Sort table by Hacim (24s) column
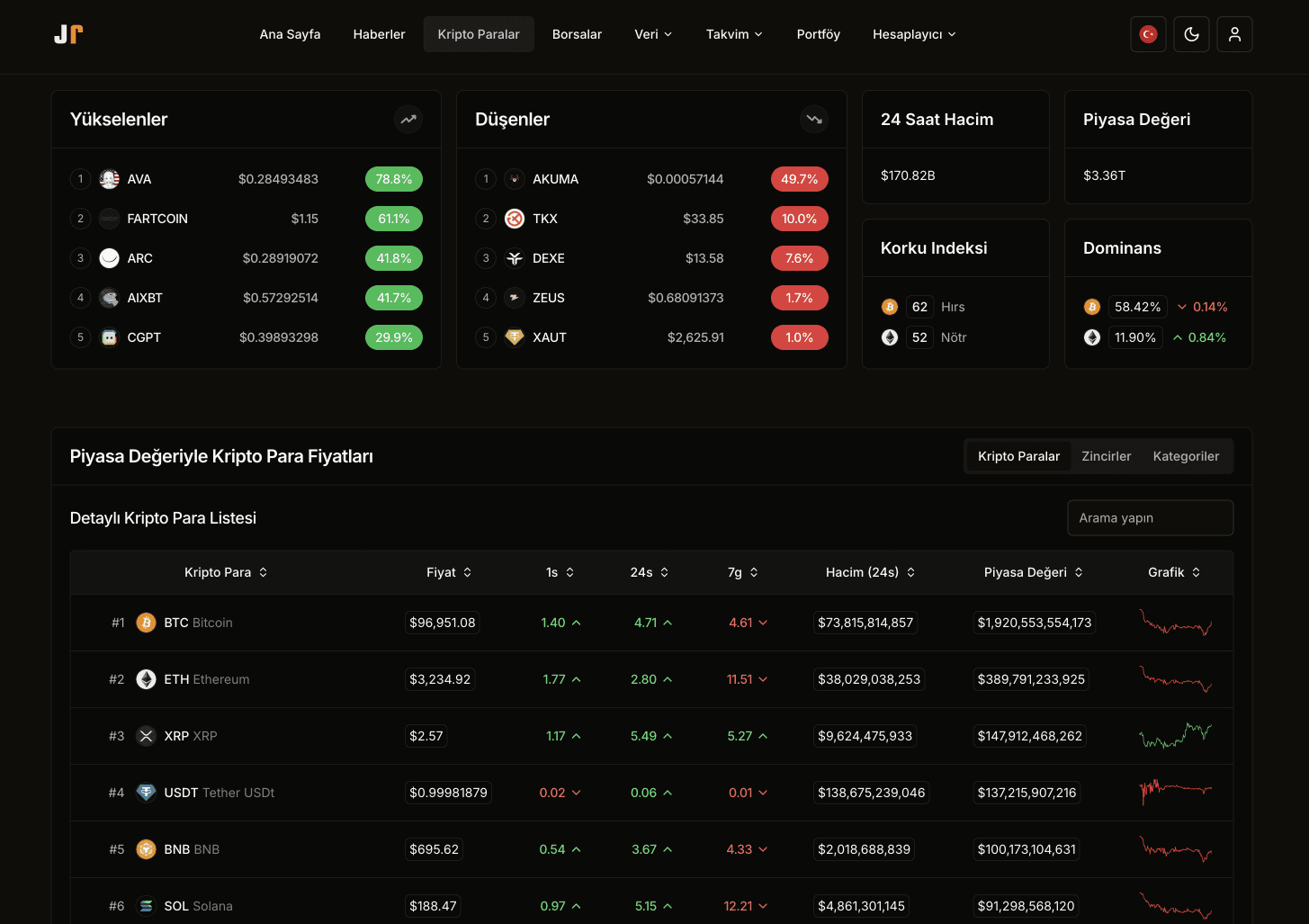Image resolution: width=1309 pixels, height=924 pixels. coord(870,572)
